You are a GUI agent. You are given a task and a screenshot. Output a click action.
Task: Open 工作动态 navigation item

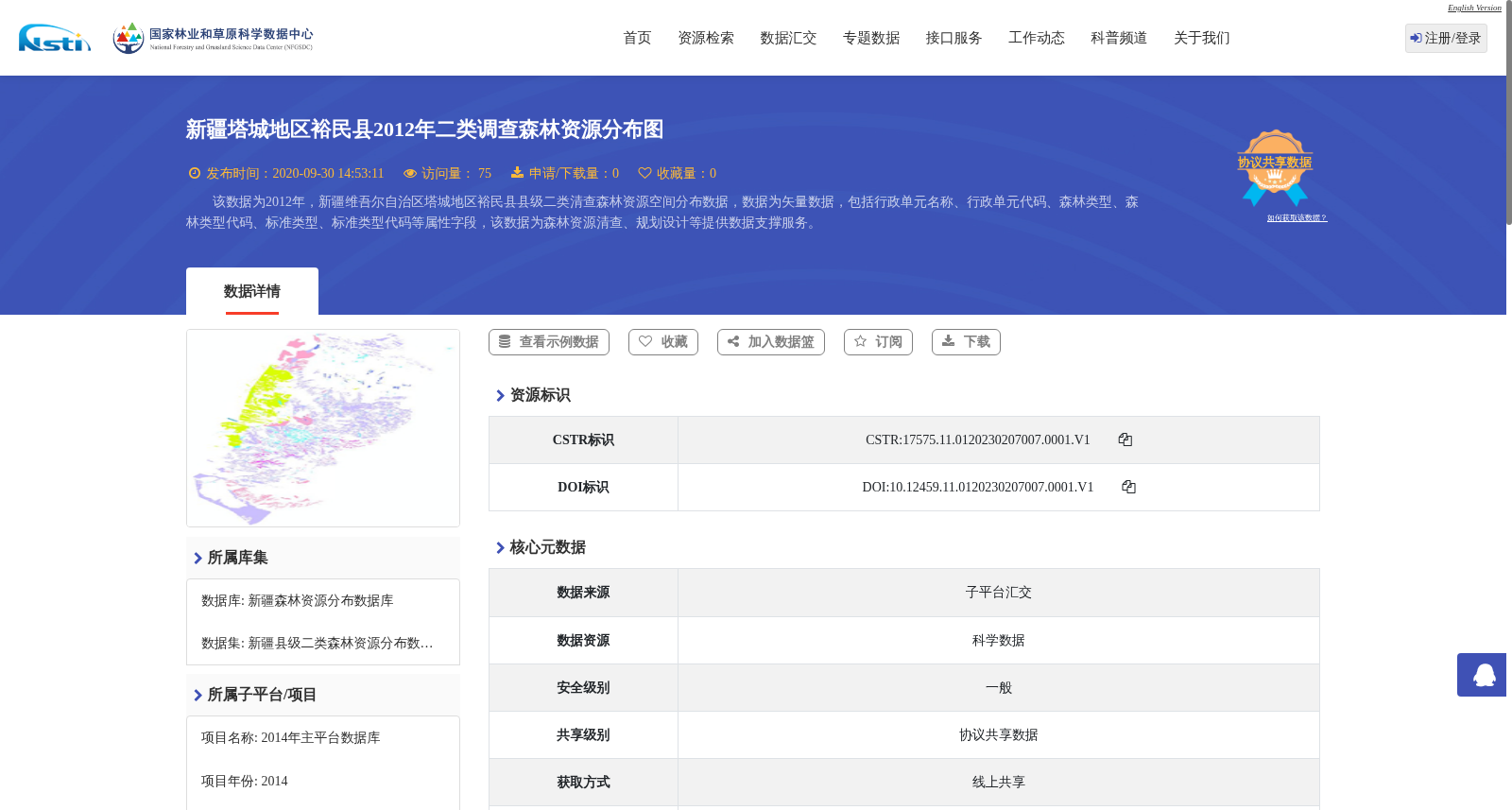point(1037,38)
